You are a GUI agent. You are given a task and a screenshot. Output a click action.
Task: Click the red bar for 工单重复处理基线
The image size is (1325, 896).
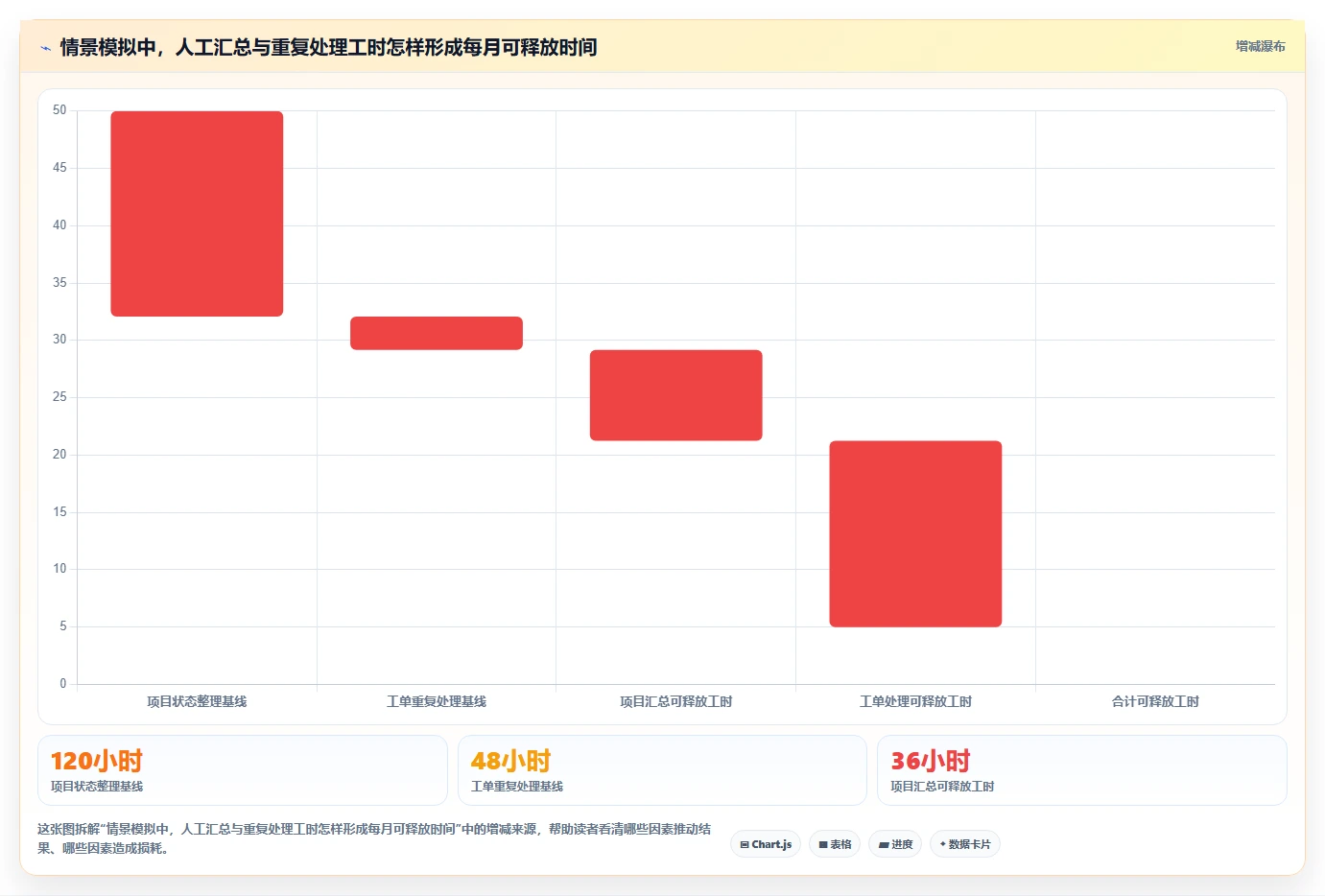[437, 333]
